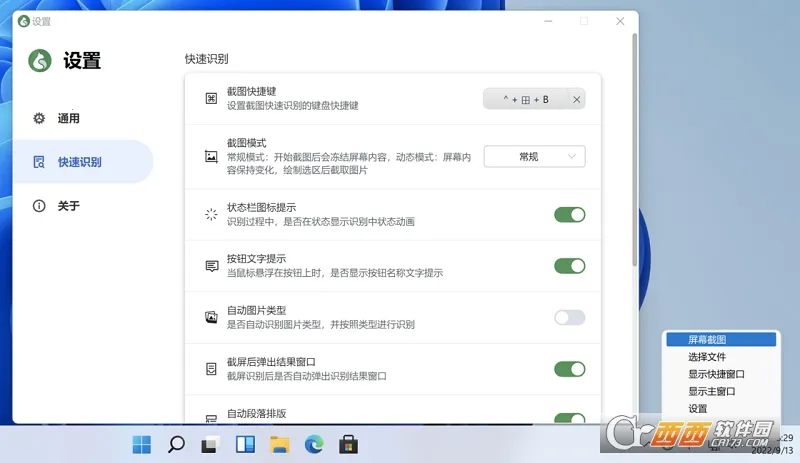
Task: Open the Windows Start button on taskbar
Action: coord(143,444)
